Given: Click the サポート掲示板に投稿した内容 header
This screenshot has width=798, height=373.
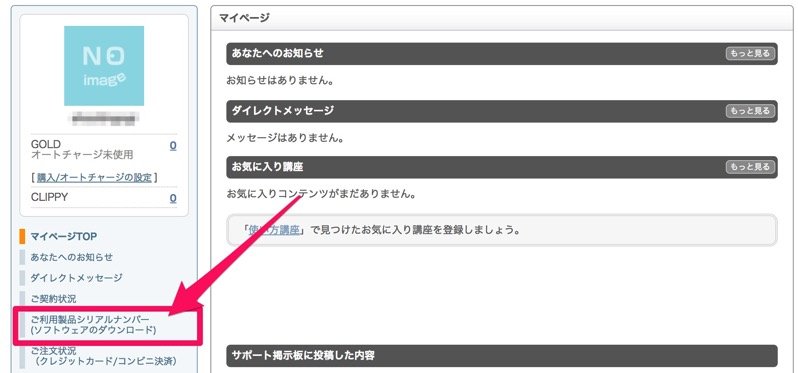Looking at the screenshot, I should tap(502, 356).
